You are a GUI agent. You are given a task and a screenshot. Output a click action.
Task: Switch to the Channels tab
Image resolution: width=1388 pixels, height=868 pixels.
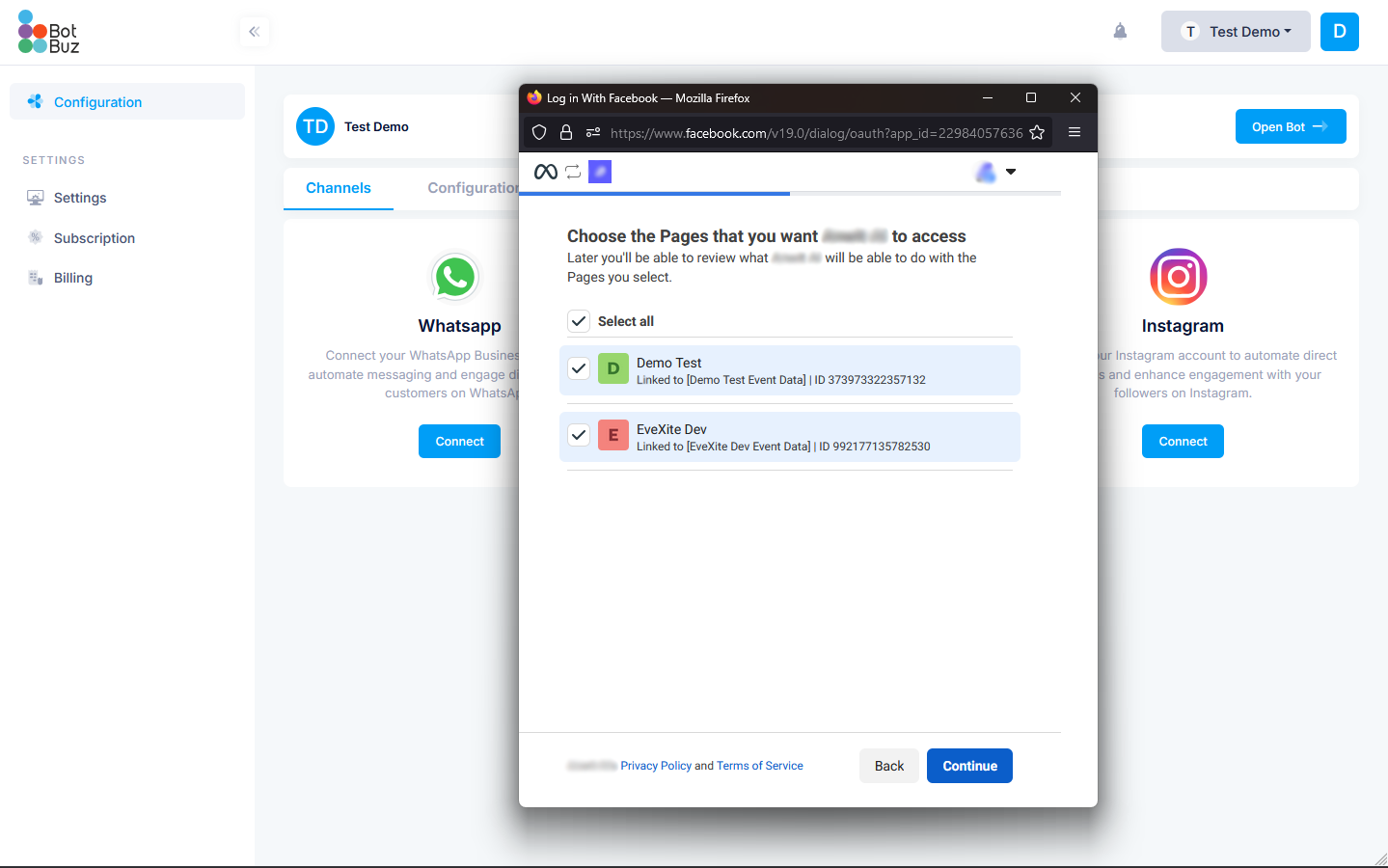tap(339, 188)
